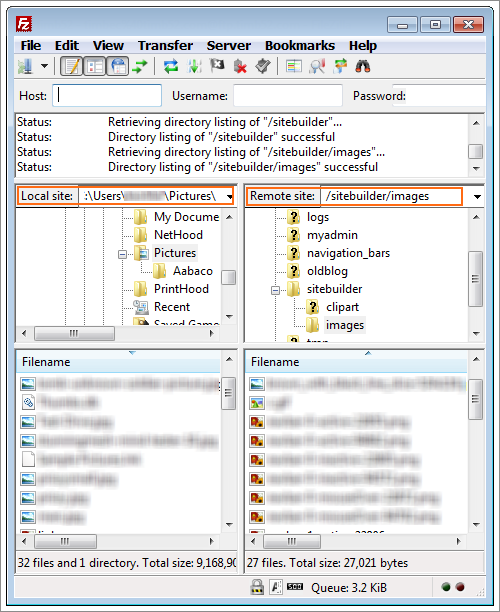The width and height of the screenshot is (500, 612).
Task: Click the binoculars file search icon
Action: point(363,66)
